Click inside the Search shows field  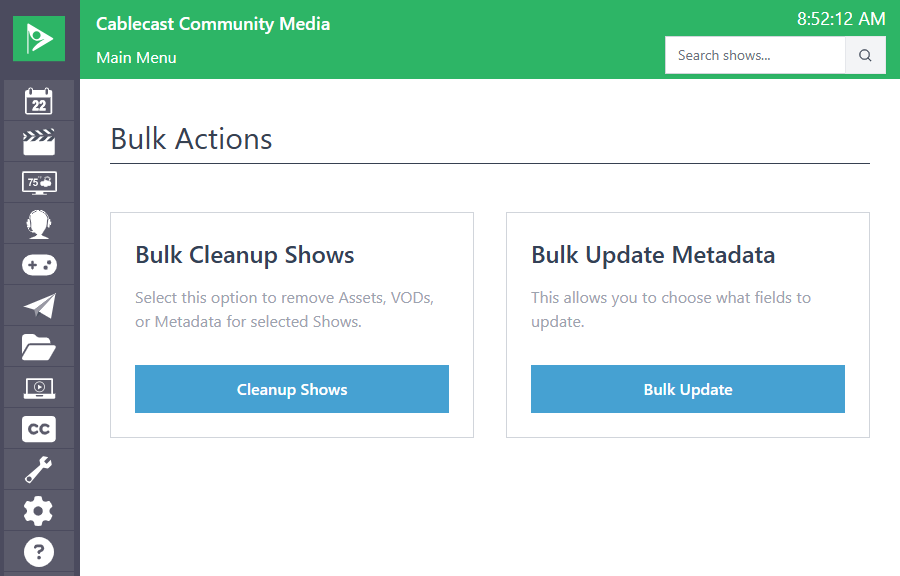[x=755, y=55]
